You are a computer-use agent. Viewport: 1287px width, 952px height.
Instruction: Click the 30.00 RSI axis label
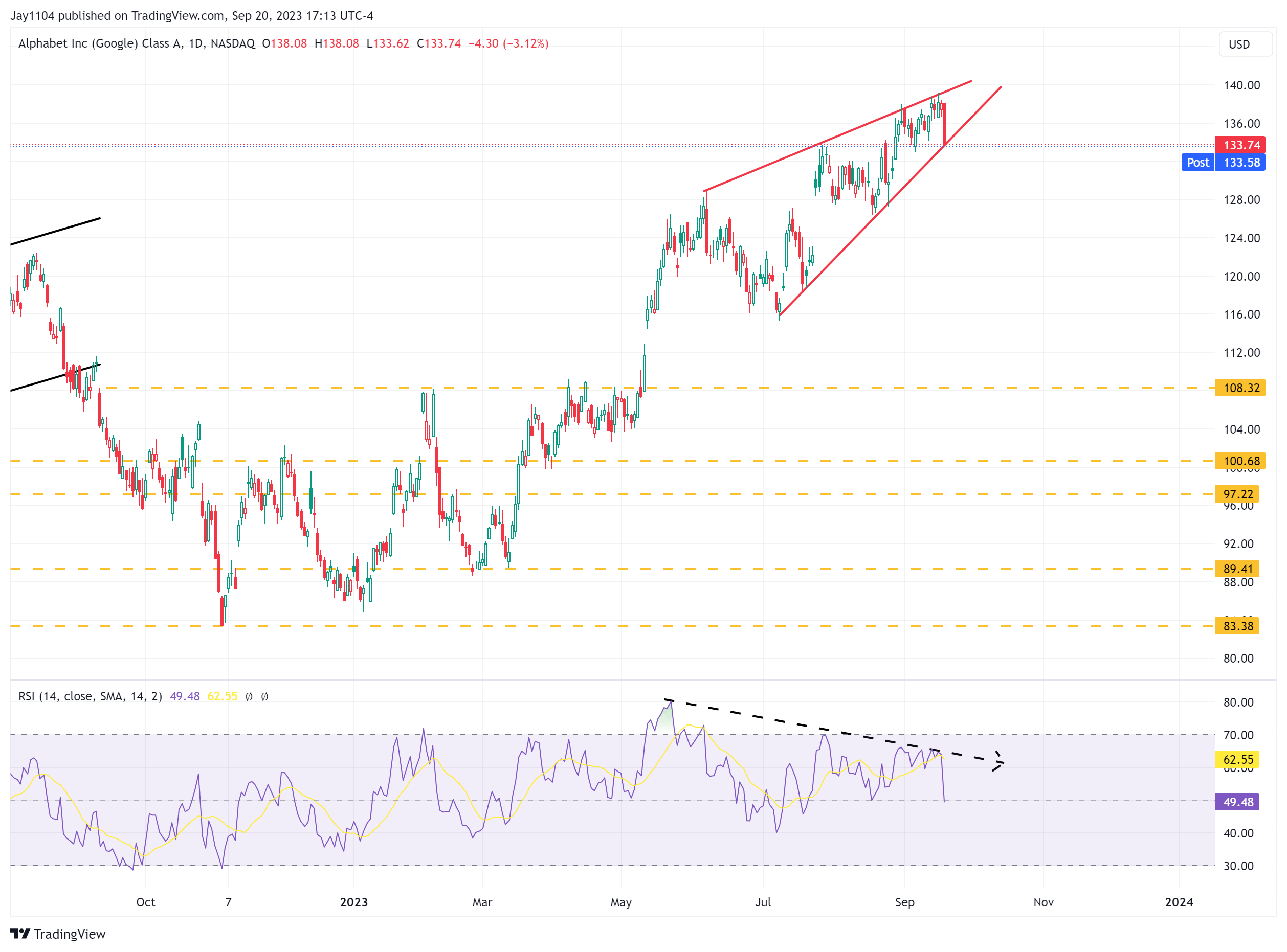click(1238, 866)
